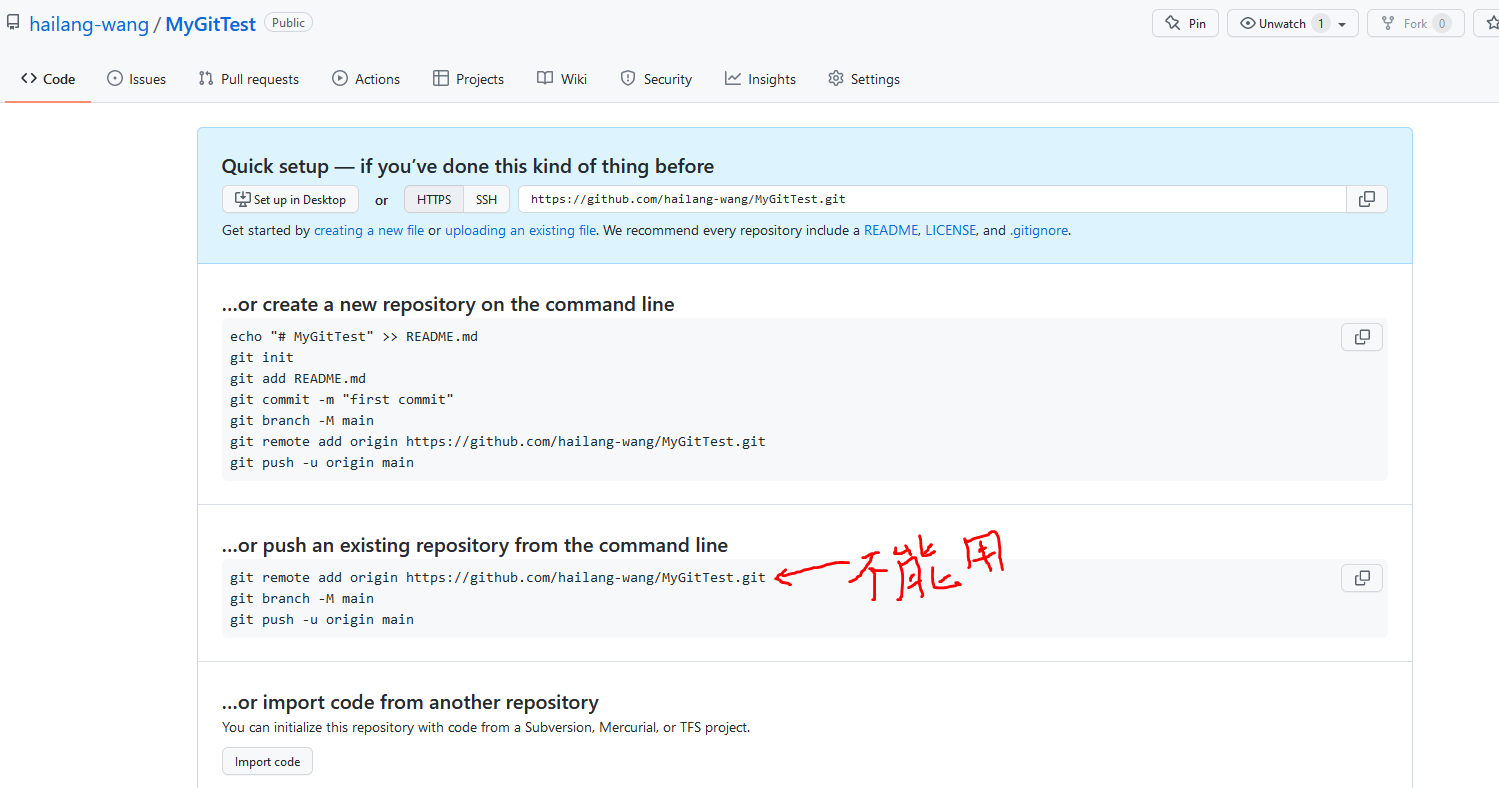
Task: Click the Quick setup heading text
Action: click(x=468, y=166)
